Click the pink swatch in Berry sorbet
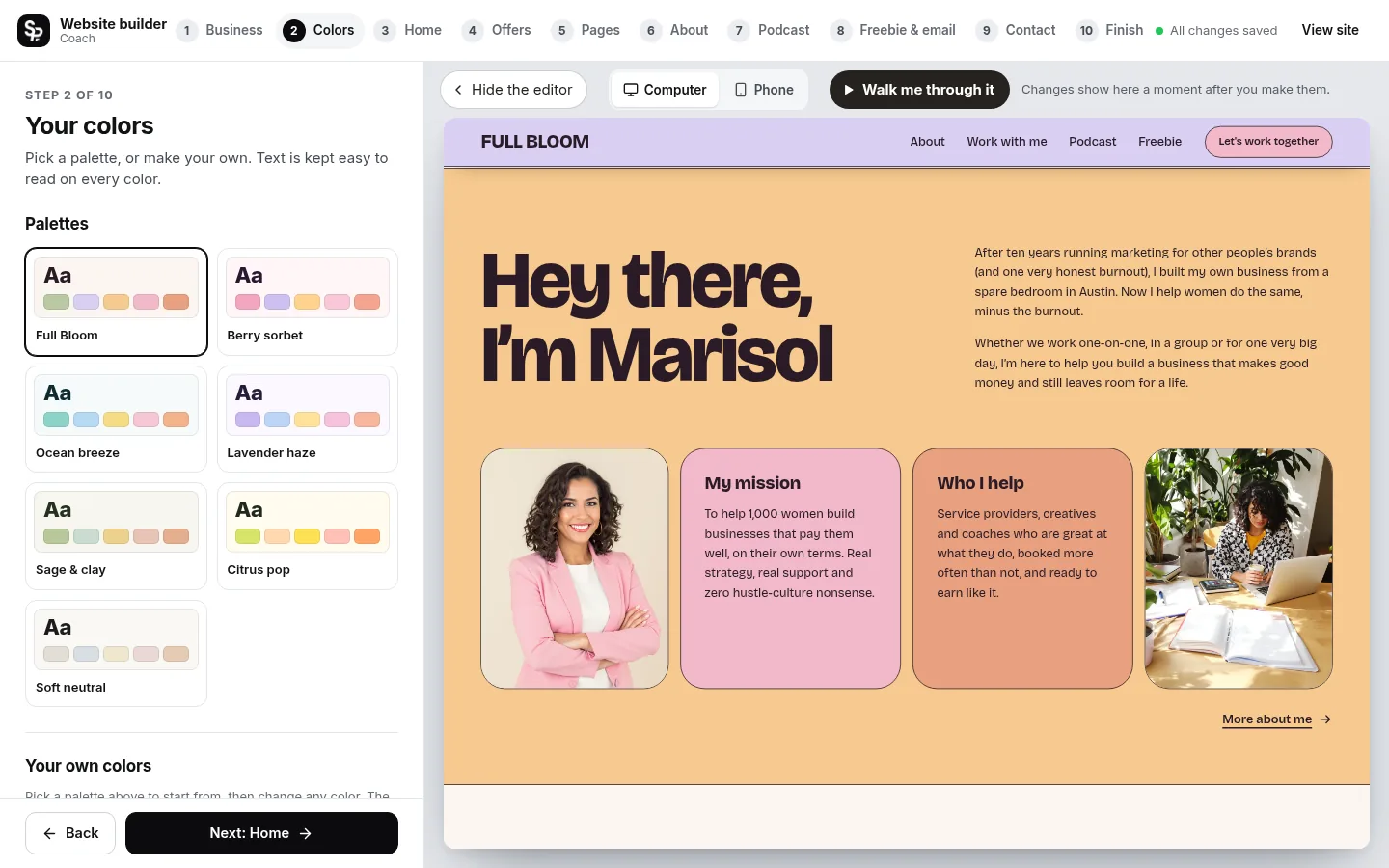Viewport: 1389px width, 868px height. (x=248, y=302)
